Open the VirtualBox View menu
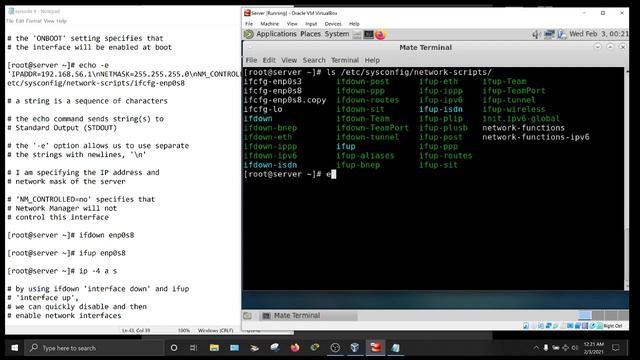This screenshot has height=360, width=640. point(292,24)
